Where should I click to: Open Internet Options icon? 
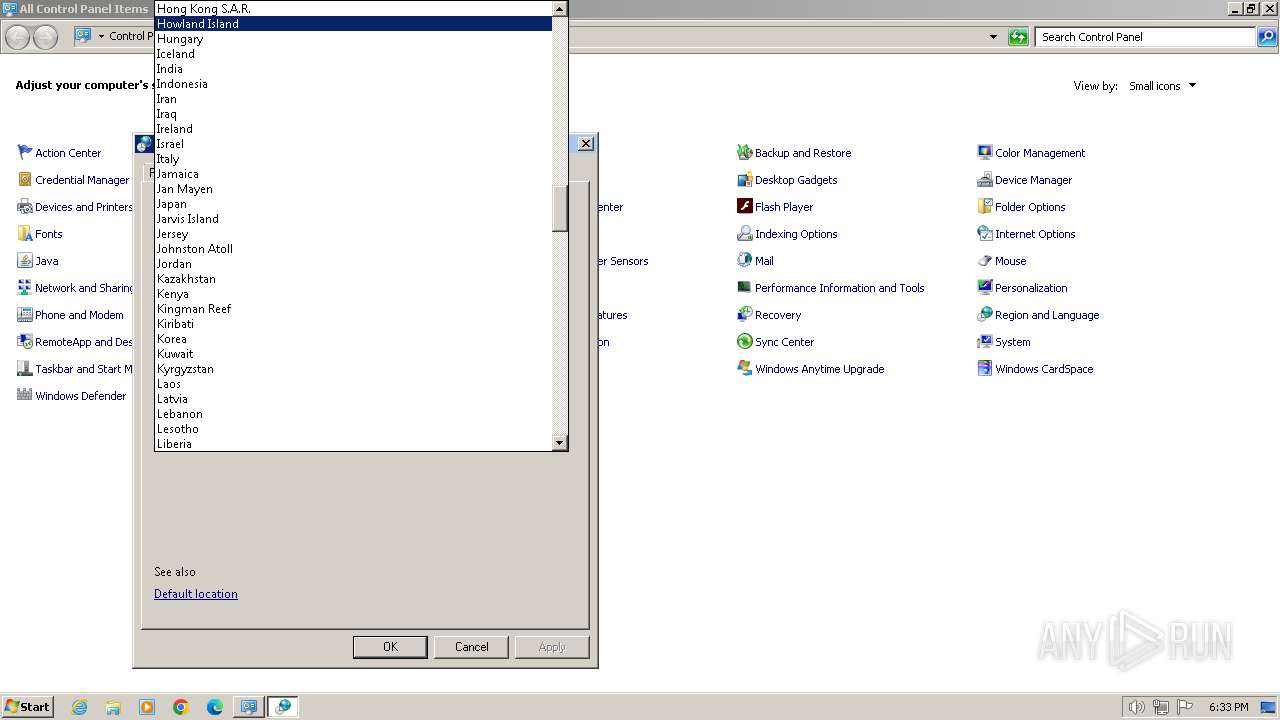(985, 234)
